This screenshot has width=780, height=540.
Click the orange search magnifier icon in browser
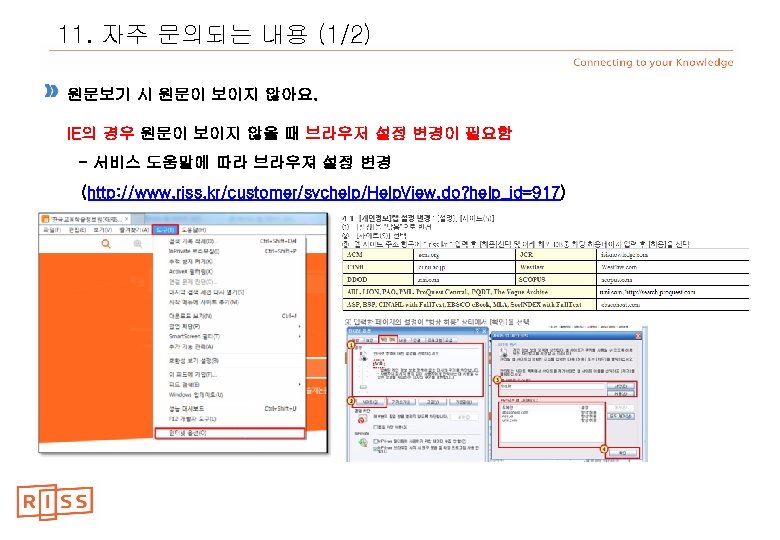coord(106,244)
